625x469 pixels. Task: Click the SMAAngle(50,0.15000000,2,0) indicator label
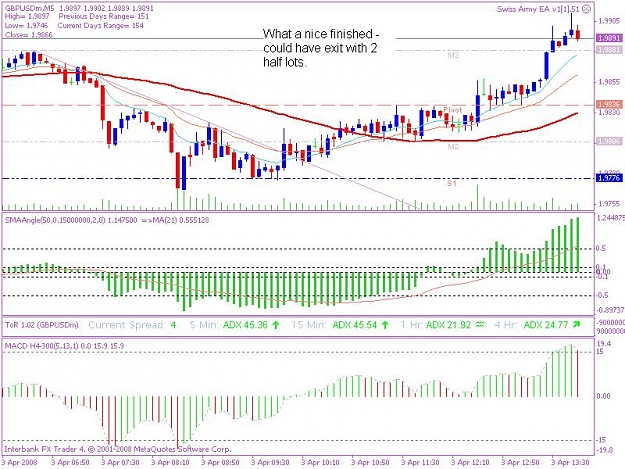pos(55,220)
